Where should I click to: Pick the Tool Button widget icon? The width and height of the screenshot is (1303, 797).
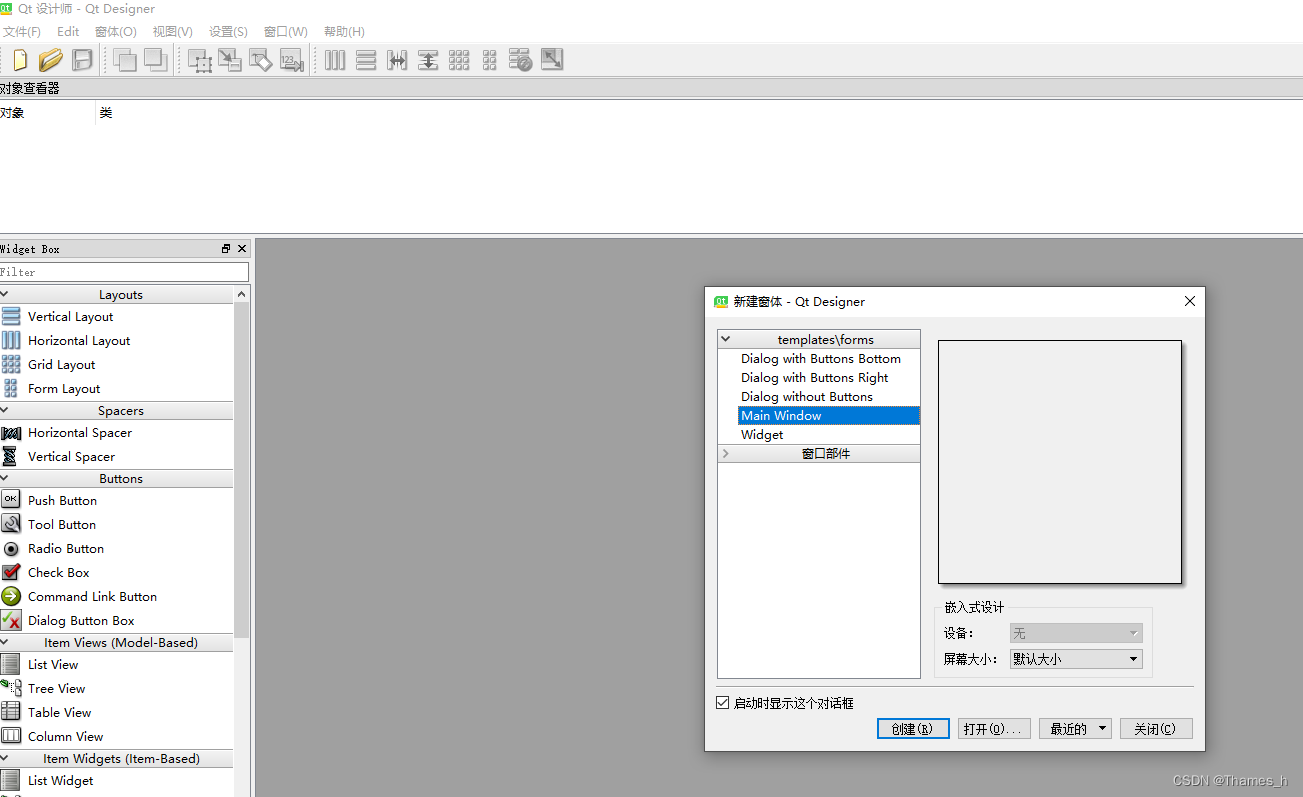point(11,524)
